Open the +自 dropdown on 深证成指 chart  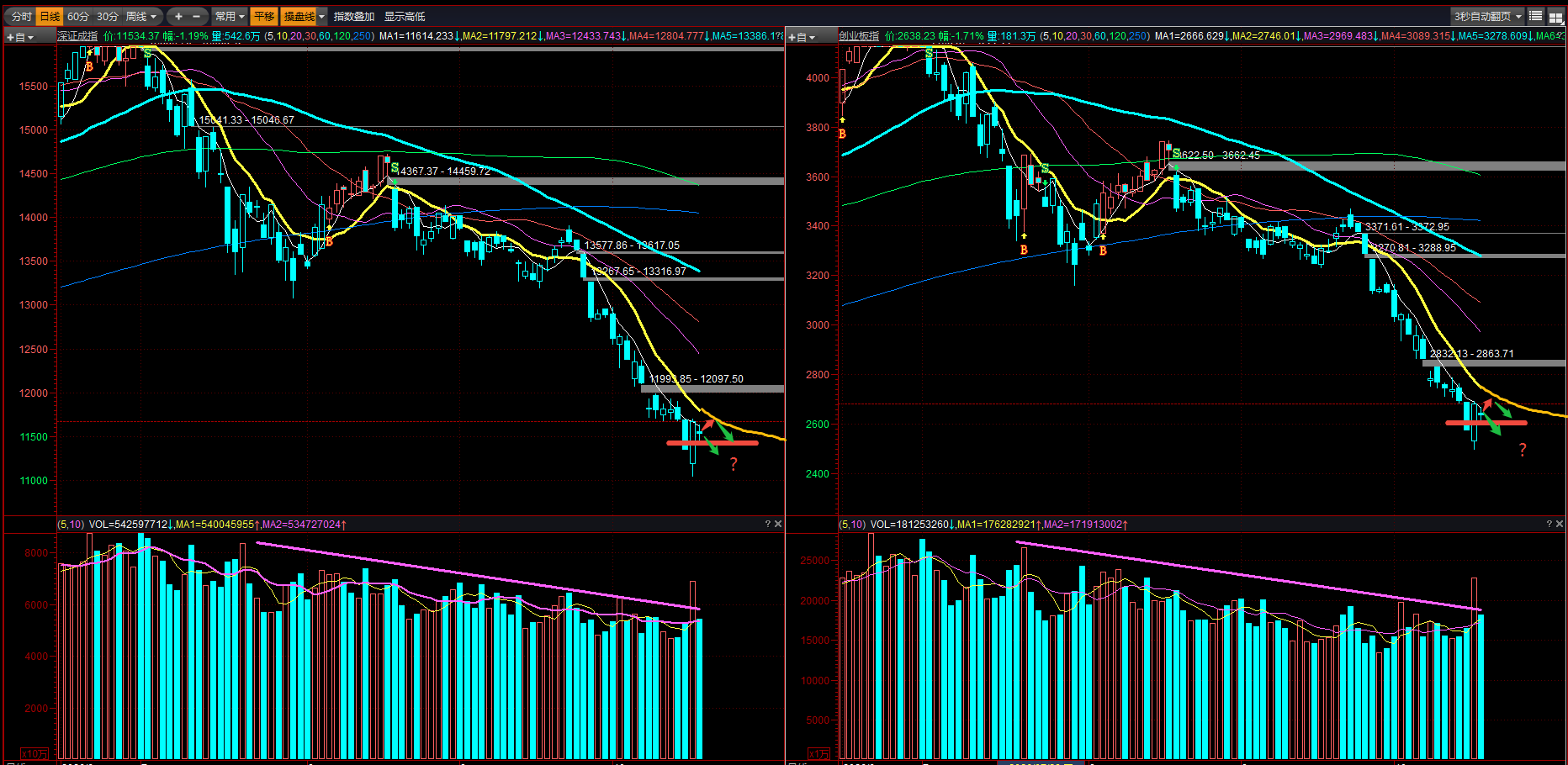pos(20,37)
